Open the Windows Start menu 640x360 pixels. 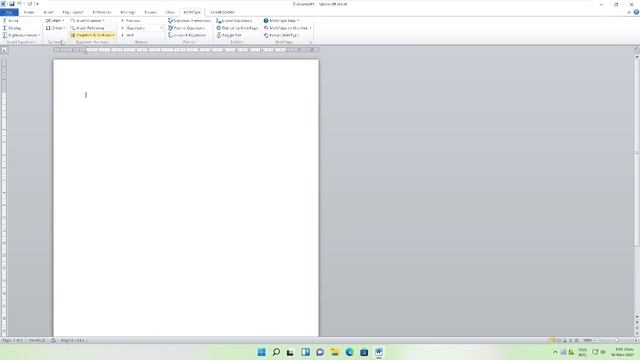(x=262, y=352)
